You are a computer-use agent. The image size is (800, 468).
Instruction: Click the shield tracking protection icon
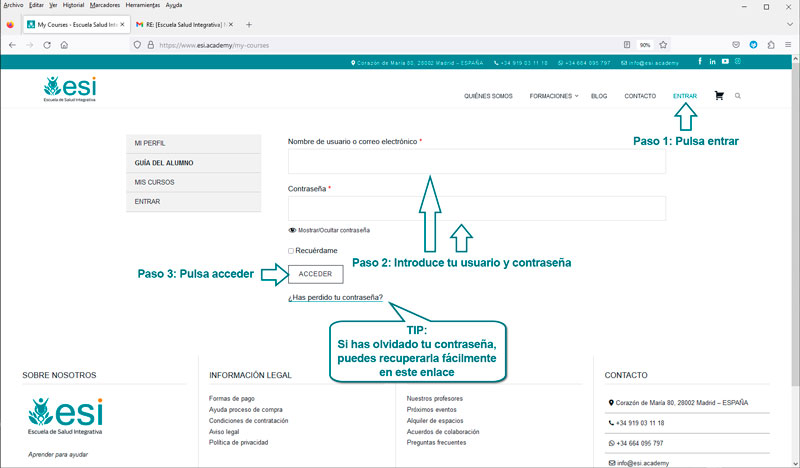(x=137, y=45)
